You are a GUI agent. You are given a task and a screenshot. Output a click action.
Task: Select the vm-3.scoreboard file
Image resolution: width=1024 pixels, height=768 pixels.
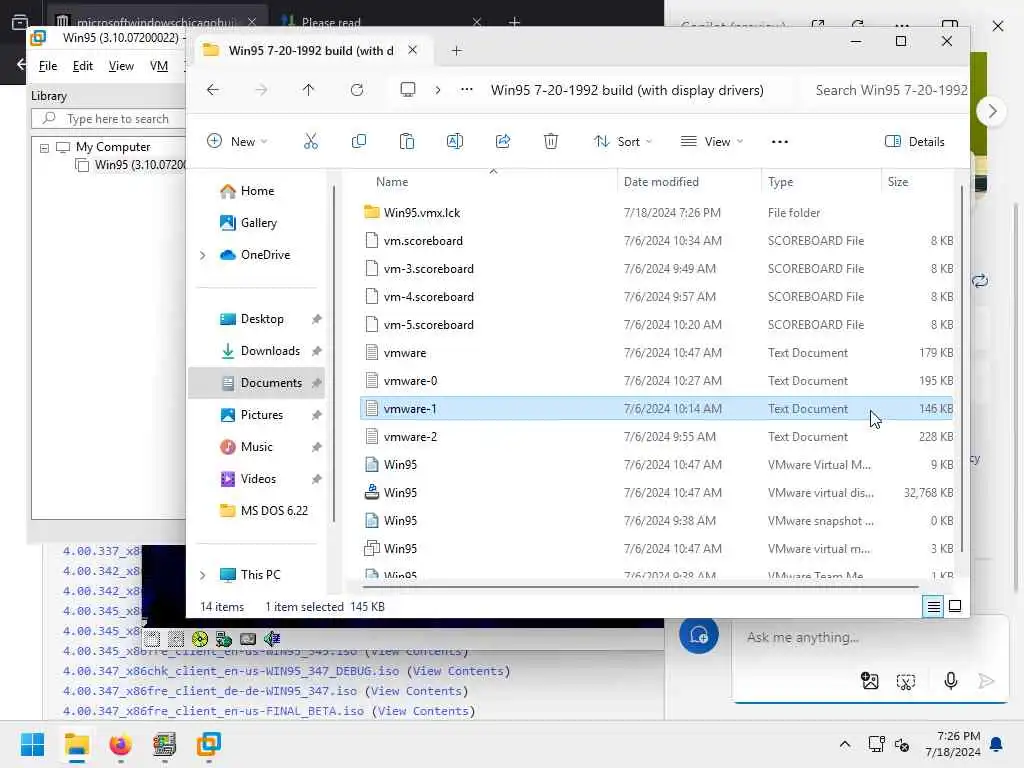[x=656, y=269]
